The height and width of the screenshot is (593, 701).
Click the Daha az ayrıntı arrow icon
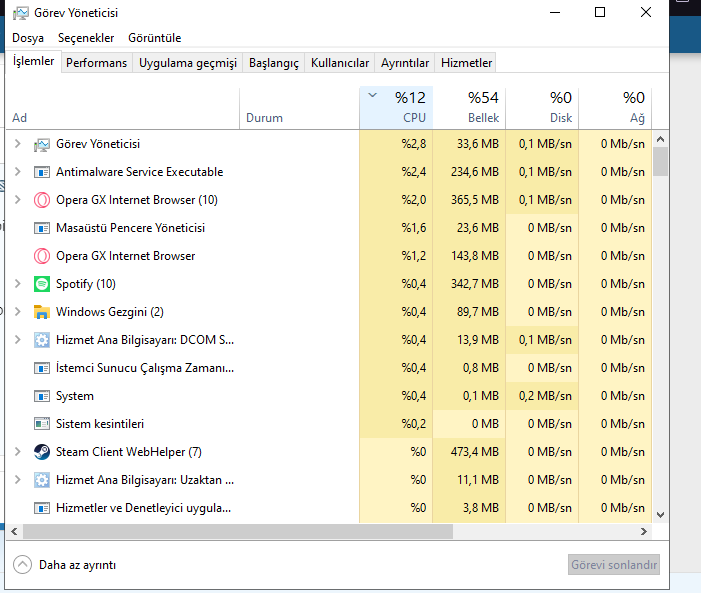22,564
